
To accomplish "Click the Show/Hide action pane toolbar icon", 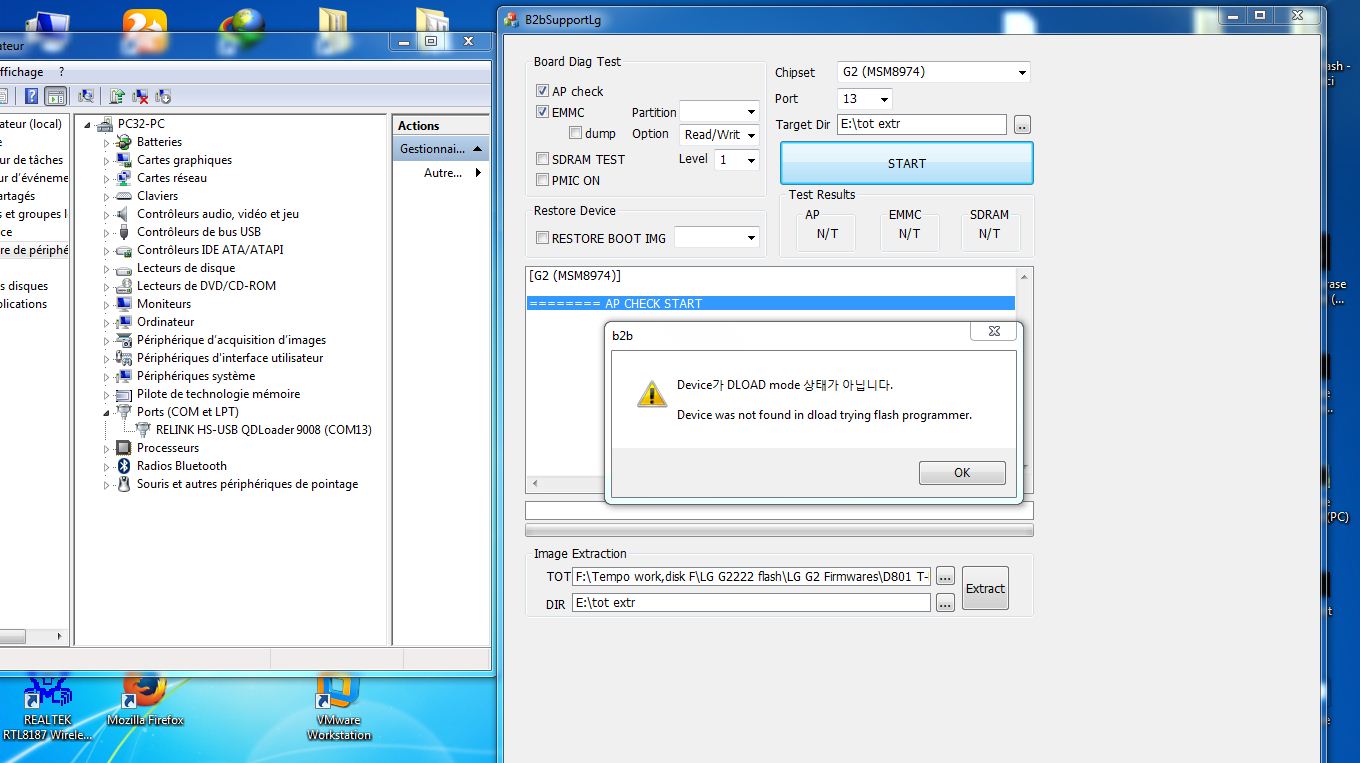I will (x=56, y=96).
